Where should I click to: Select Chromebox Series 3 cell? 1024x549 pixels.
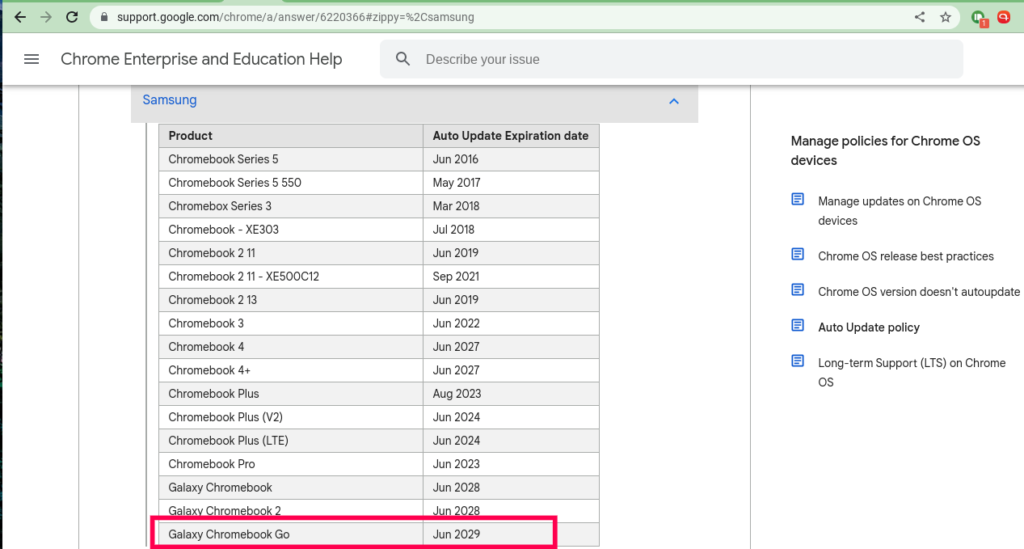pos(291,206)
